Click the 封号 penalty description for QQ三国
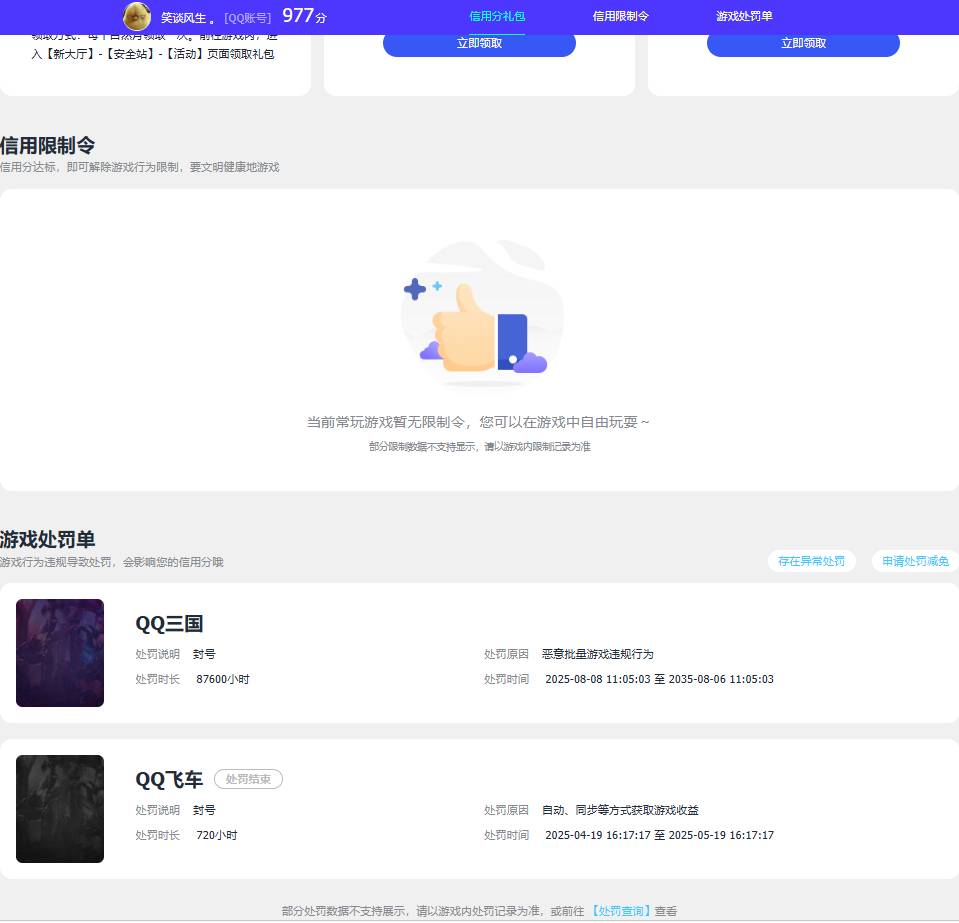Image resolution: width=959 pixels, height=923 pixels. coord(204,654)
